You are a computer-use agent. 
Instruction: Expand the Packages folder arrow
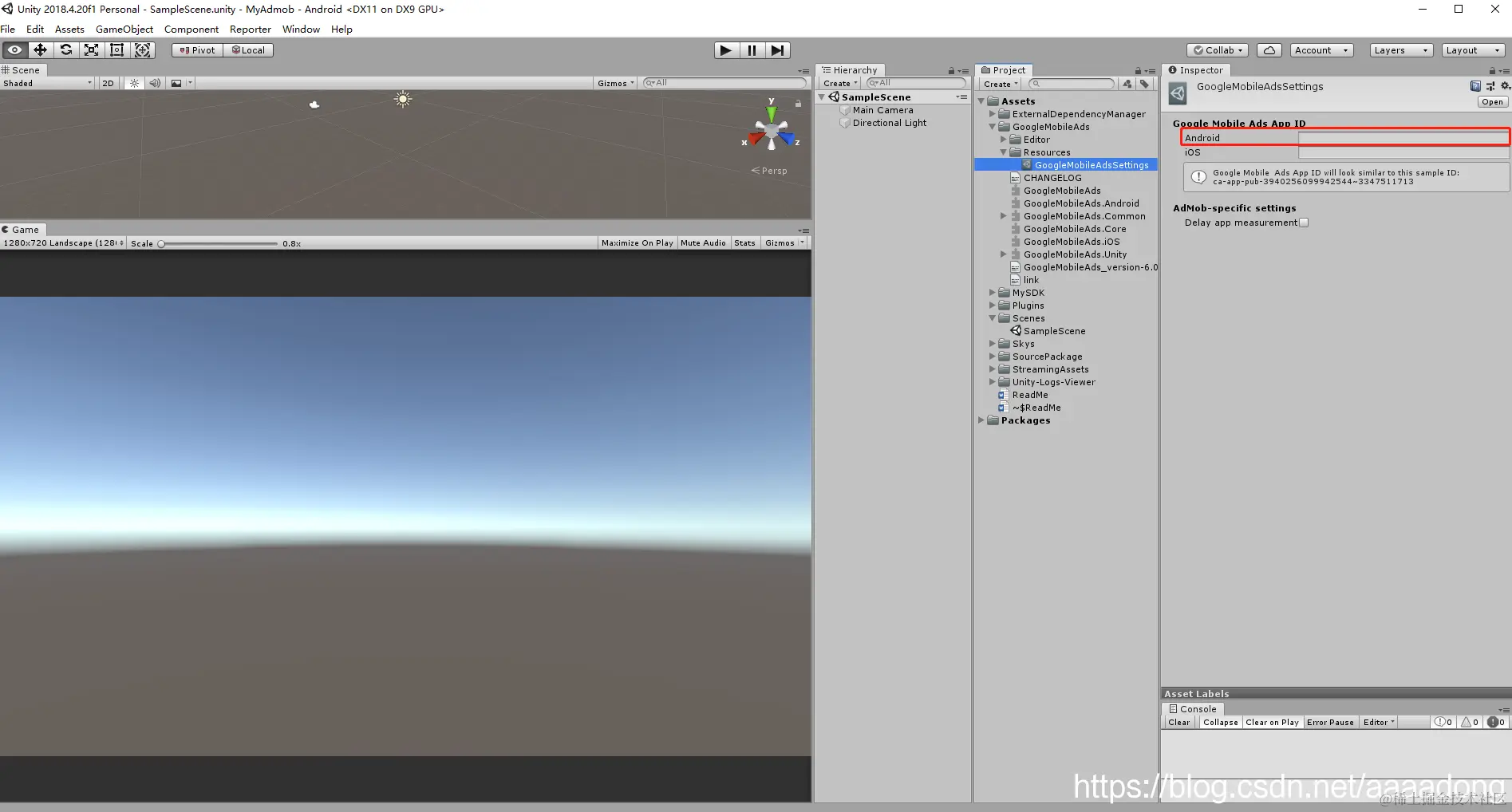[x=981, y=420]
